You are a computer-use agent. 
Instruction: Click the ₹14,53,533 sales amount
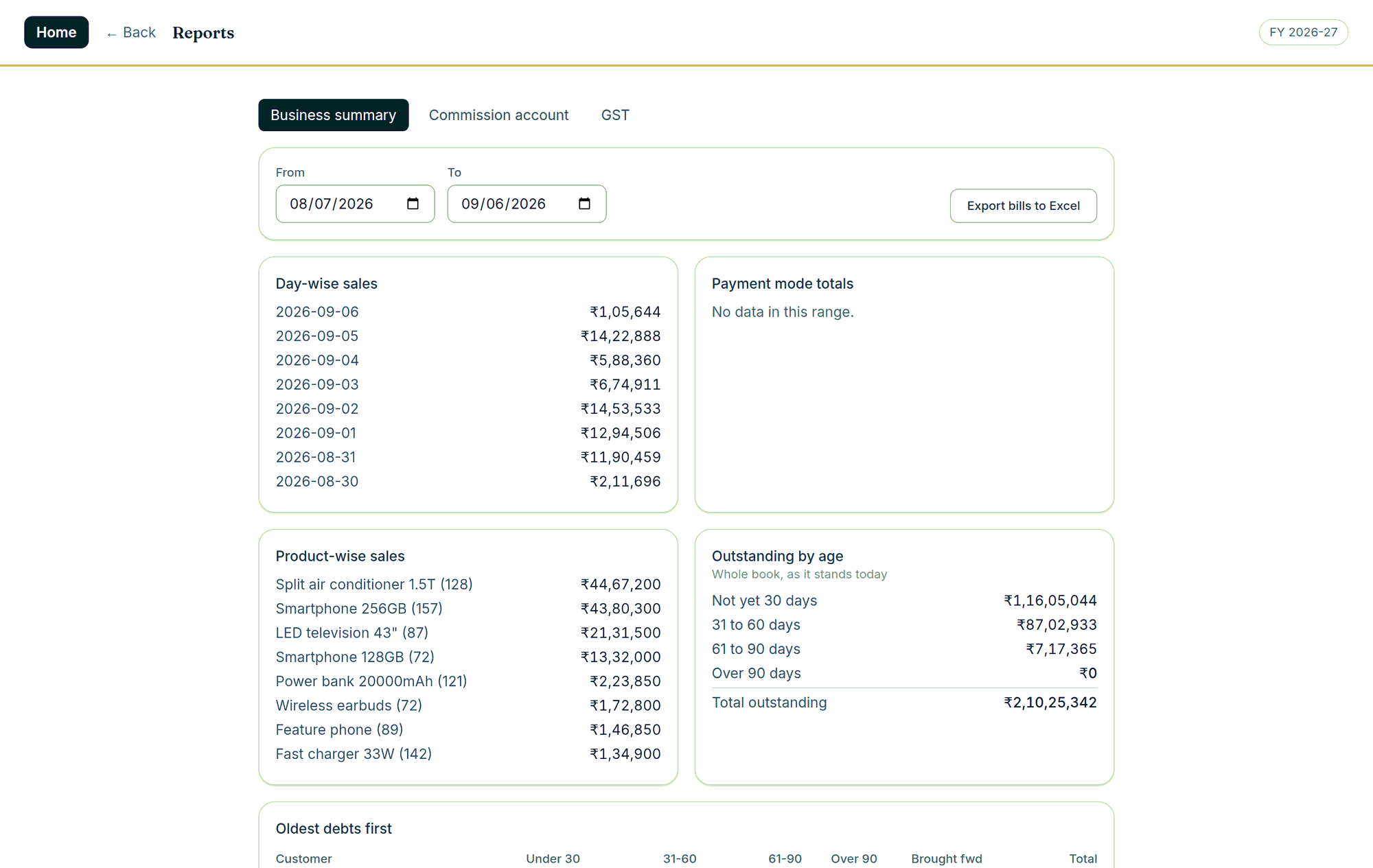[x=621, y=409]
